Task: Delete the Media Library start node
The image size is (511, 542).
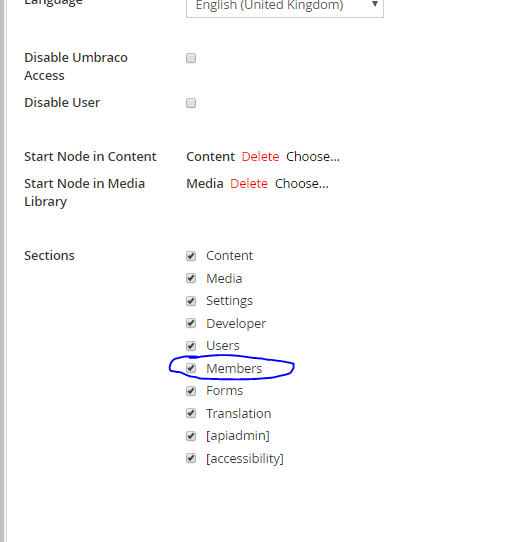Action: coord(249,184)
